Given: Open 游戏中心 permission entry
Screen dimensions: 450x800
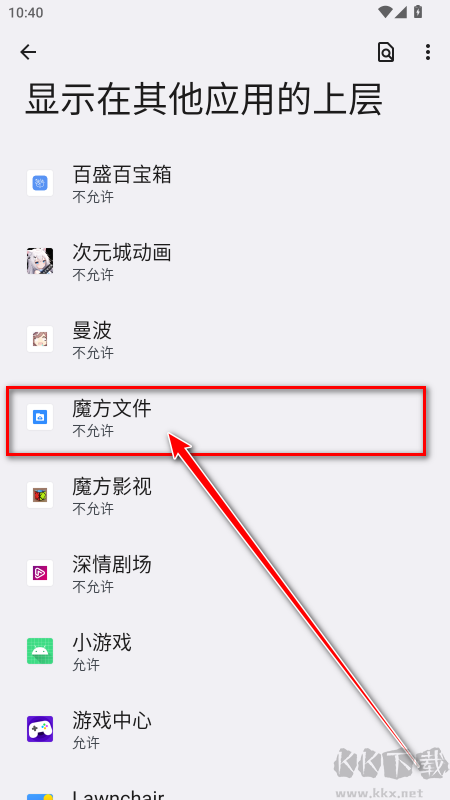Looking at the screenshot, I should point(225,730).
